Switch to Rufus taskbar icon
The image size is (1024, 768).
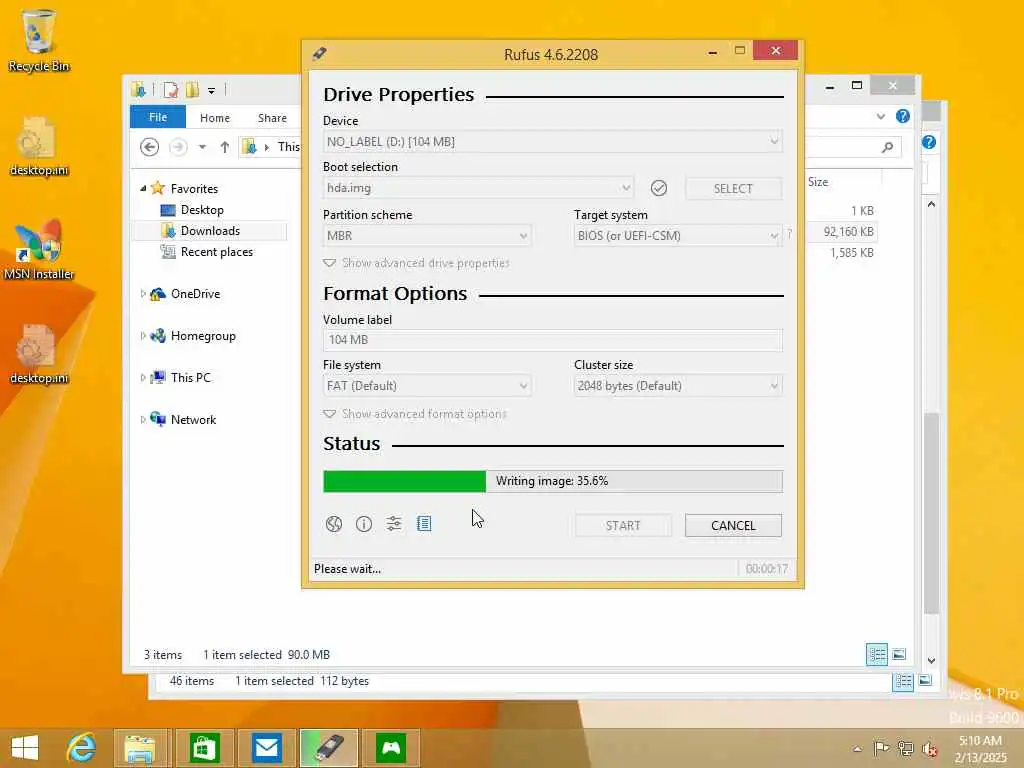328,748
